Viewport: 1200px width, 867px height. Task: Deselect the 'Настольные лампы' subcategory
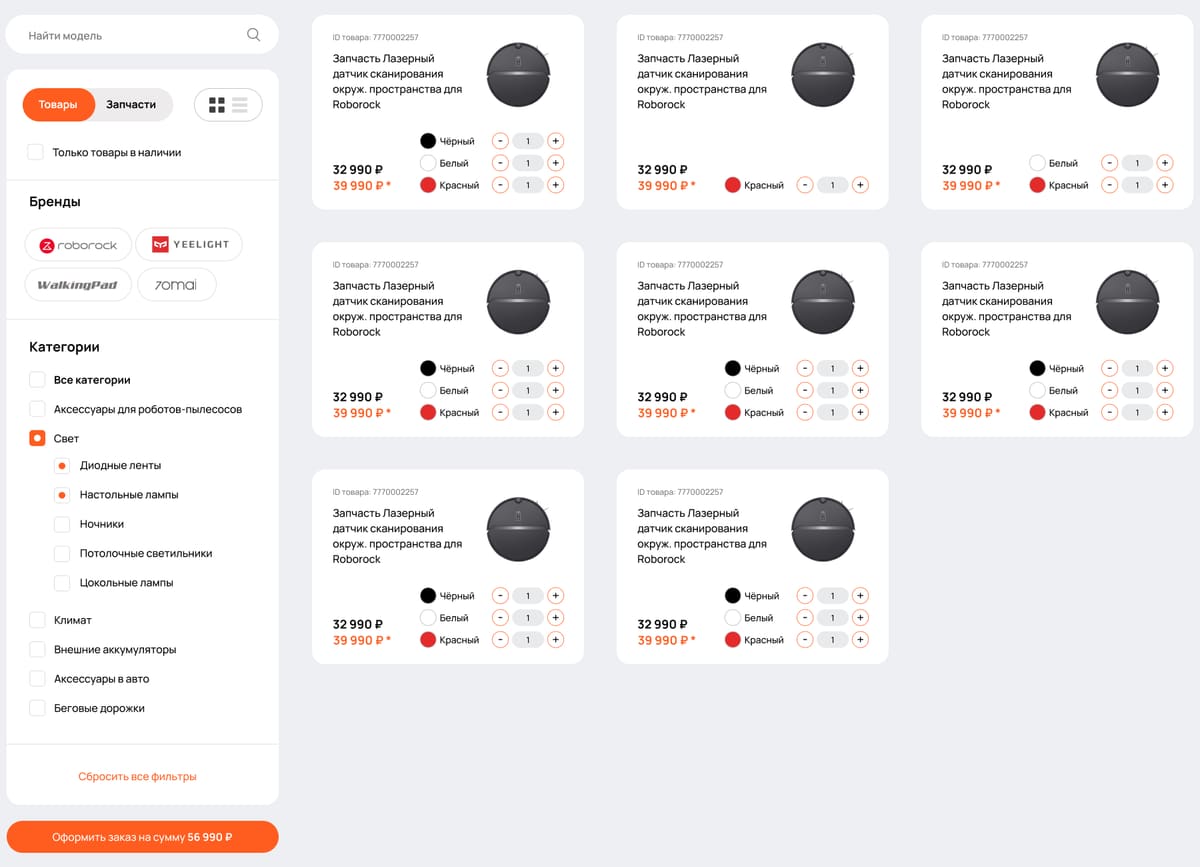(62, 495)
